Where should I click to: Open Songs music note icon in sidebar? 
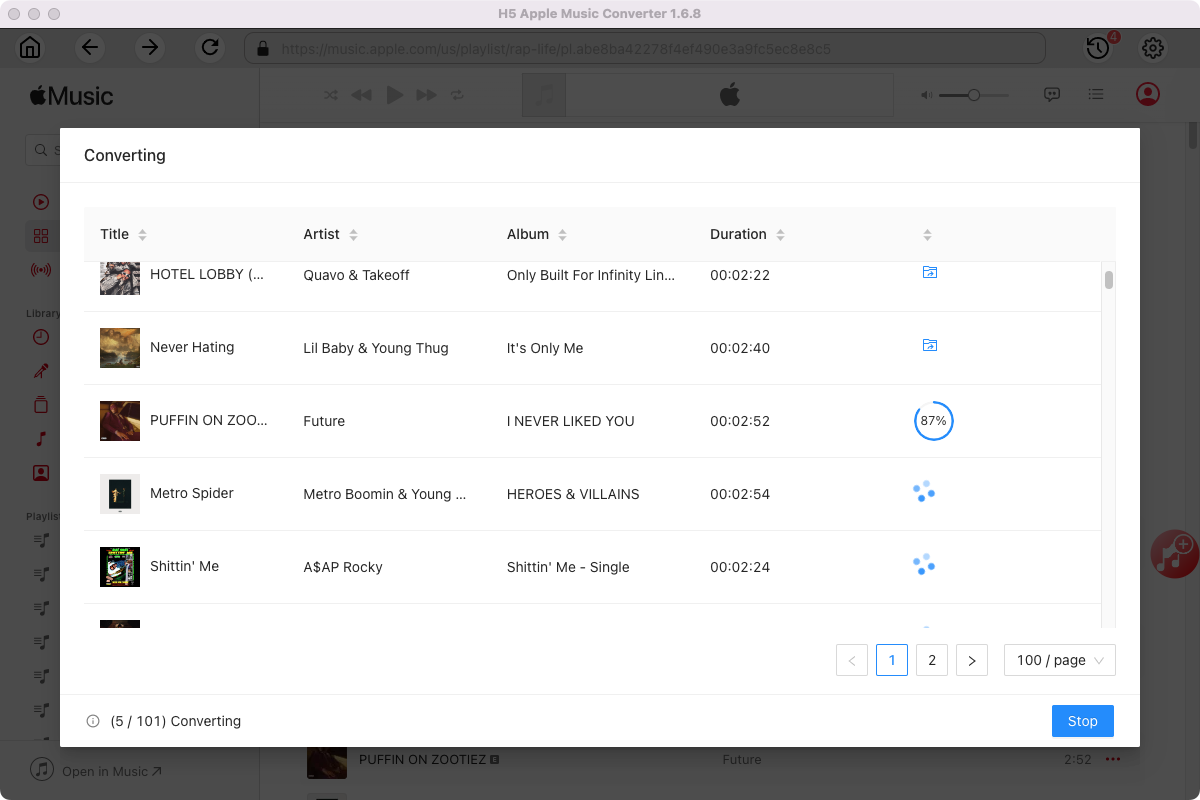click(x=41, y=439)
